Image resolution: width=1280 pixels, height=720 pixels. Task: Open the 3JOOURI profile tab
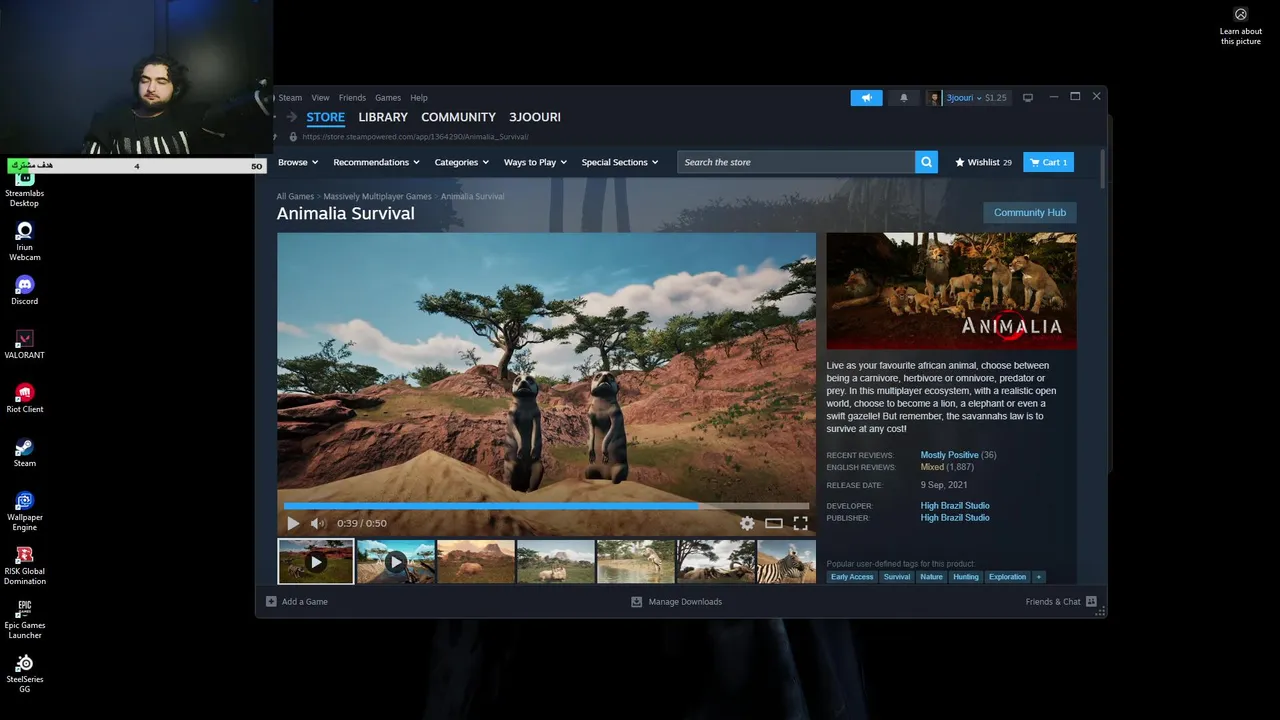coord(535,117)
